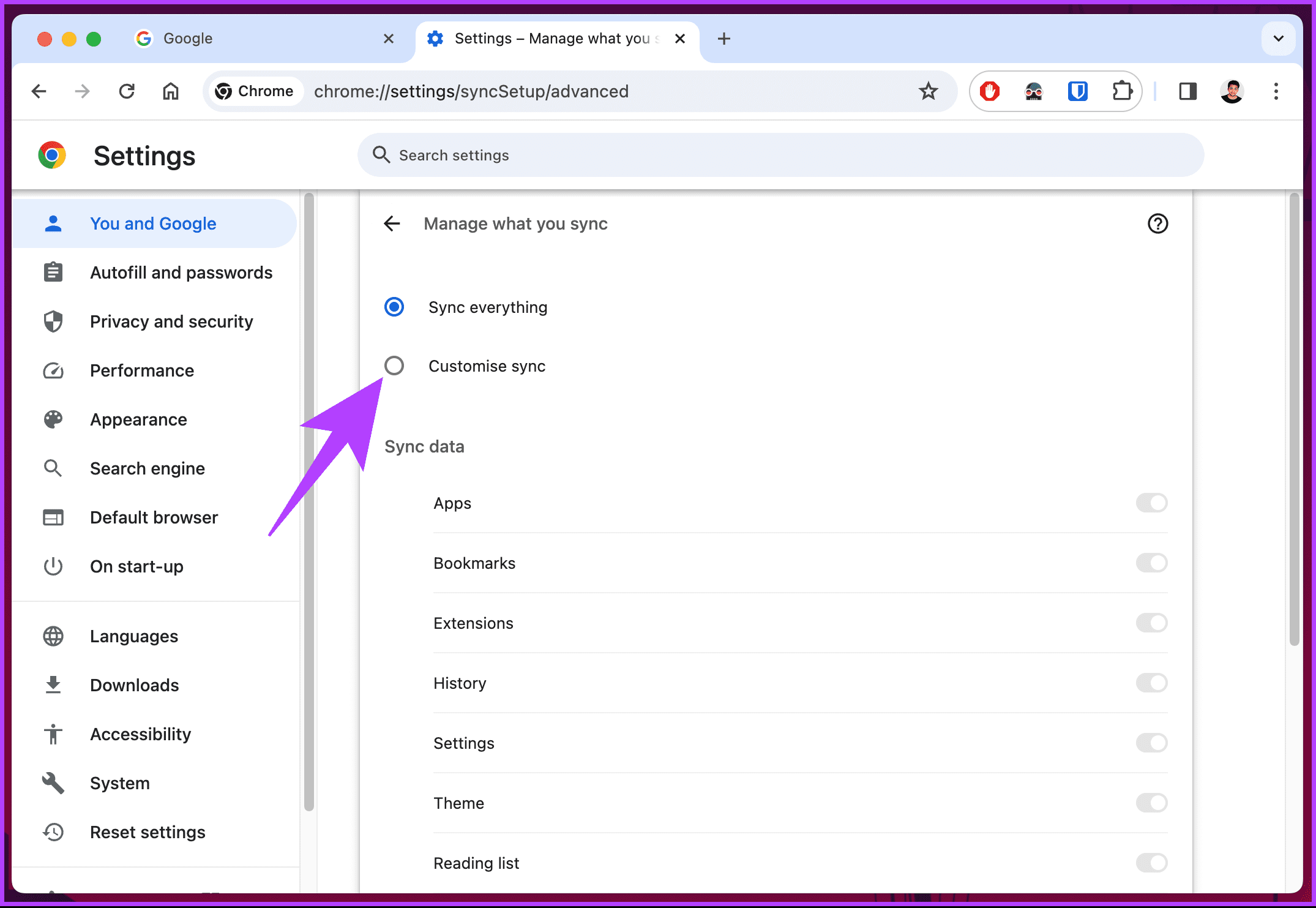
Task: Reload the current page
Action: (127, 91)
